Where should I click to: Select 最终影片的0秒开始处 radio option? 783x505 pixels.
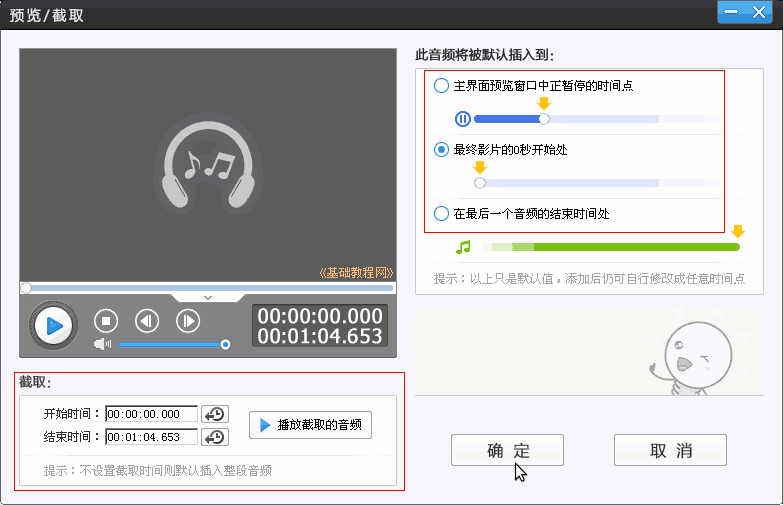(x=441, y=150)
